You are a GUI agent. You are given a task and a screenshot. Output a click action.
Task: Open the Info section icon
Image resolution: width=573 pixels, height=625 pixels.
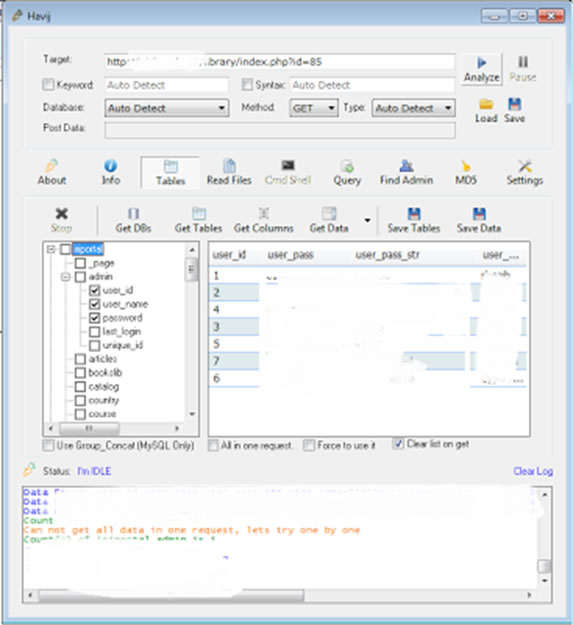[x=110, y=166]
